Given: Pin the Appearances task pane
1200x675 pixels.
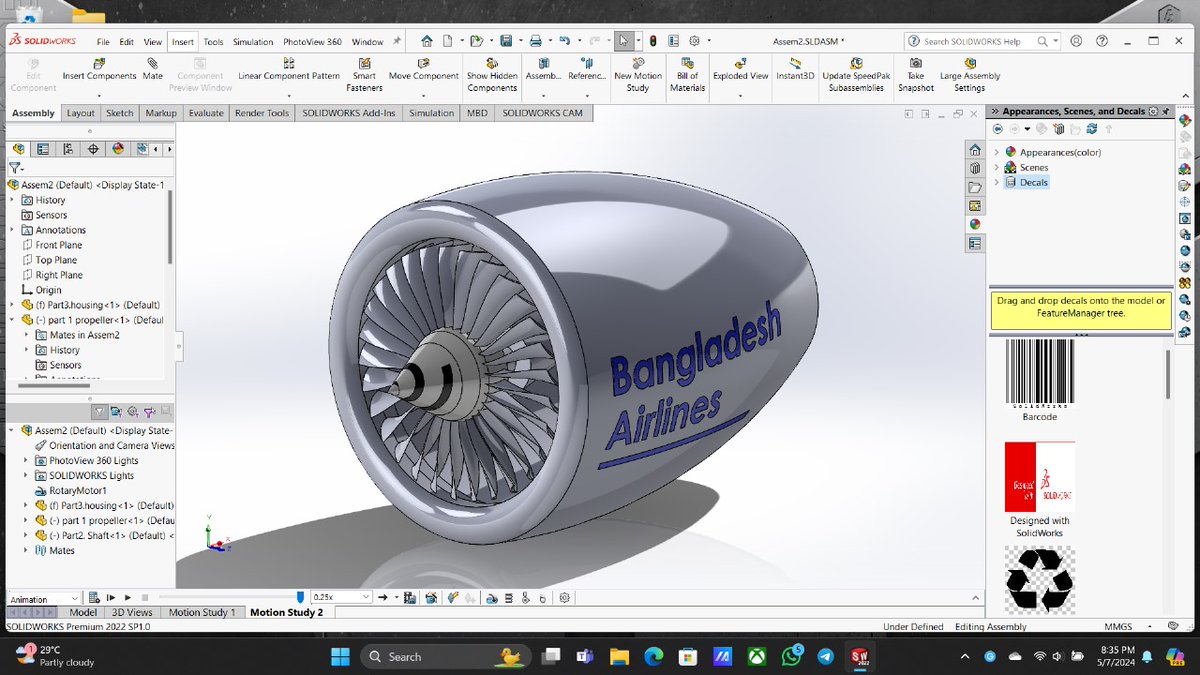Looking at the screenshot, I should point(1168,111).
